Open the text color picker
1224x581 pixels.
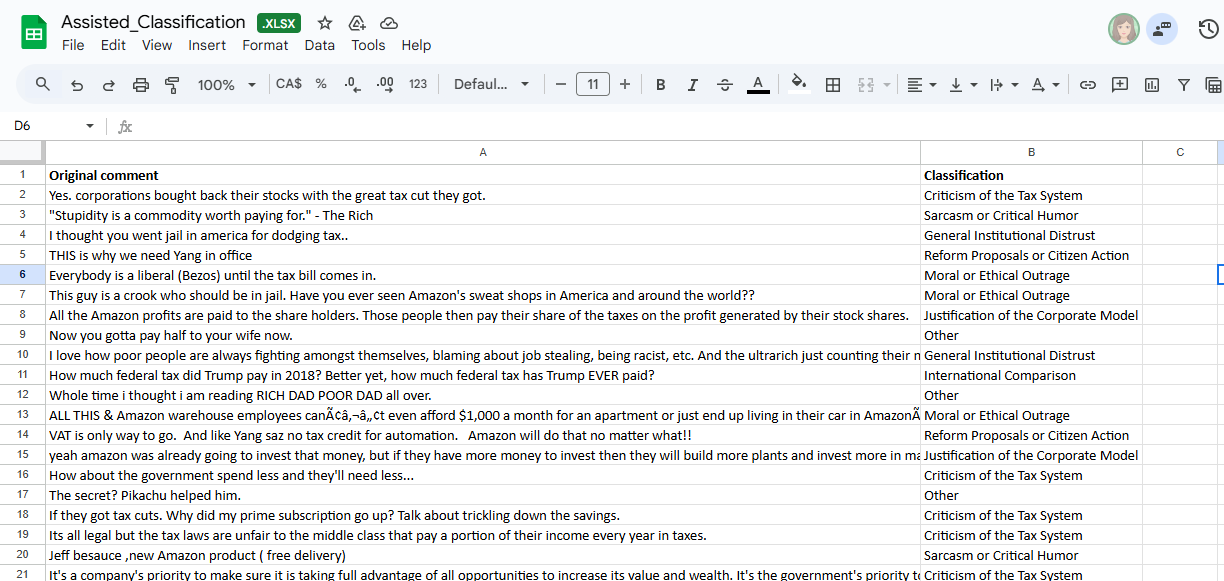tap(758, 85)
